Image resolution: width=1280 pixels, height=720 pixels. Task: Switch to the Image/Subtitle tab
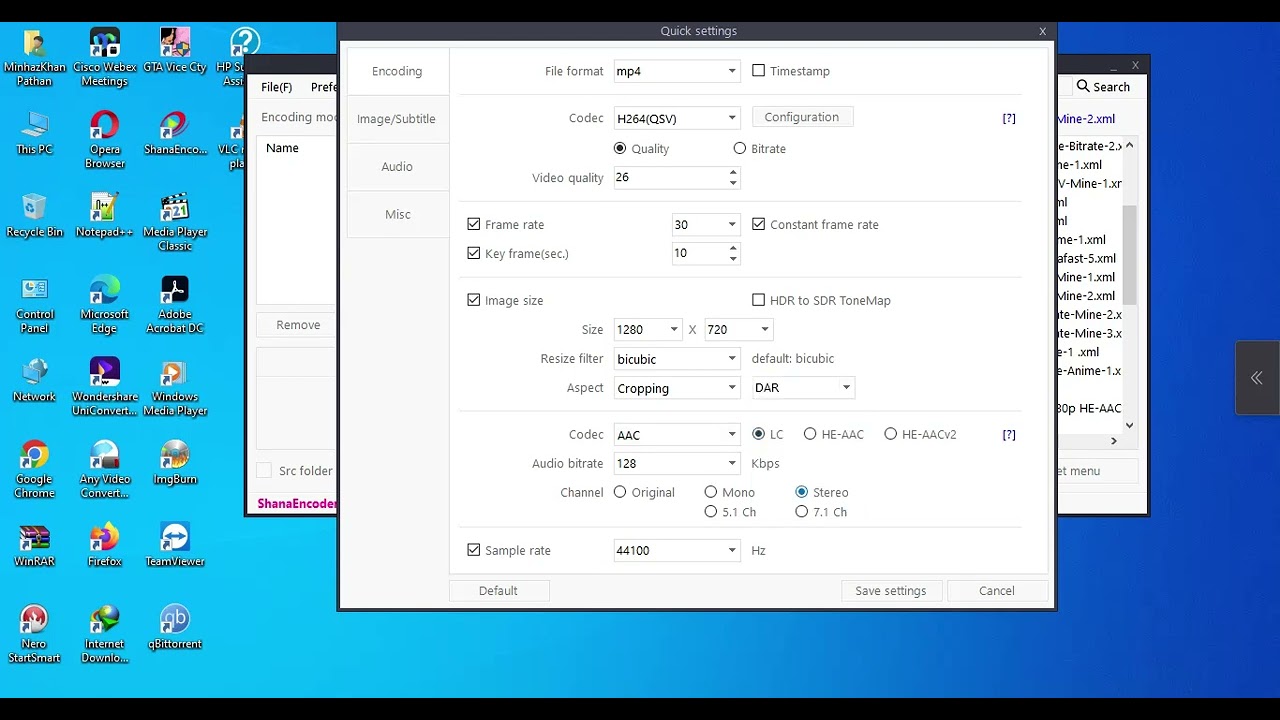pos(396,119)
